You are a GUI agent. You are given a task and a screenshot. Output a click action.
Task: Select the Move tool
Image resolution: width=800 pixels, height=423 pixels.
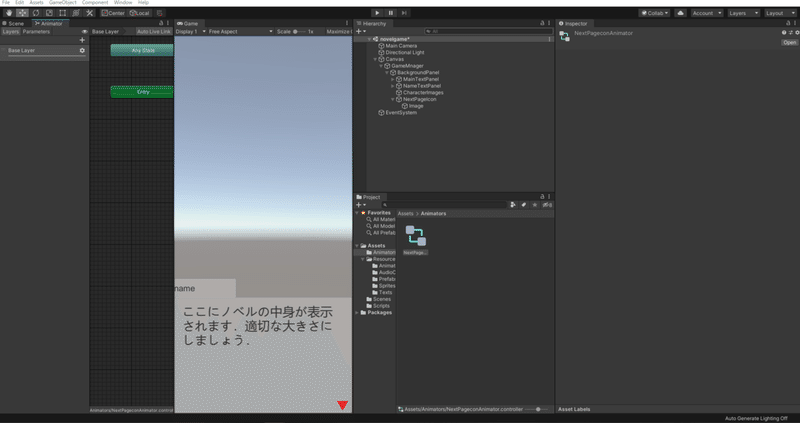(x=22, y=13)
